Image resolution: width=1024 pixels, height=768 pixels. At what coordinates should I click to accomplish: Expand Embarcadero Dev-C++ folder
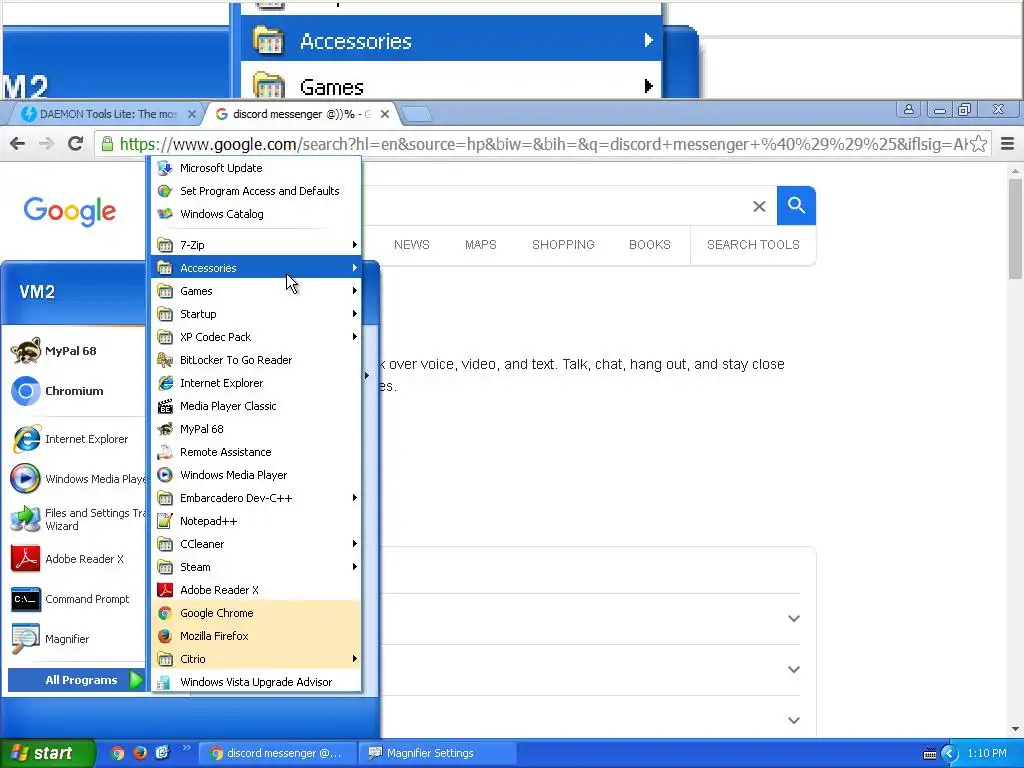(256, 498)
